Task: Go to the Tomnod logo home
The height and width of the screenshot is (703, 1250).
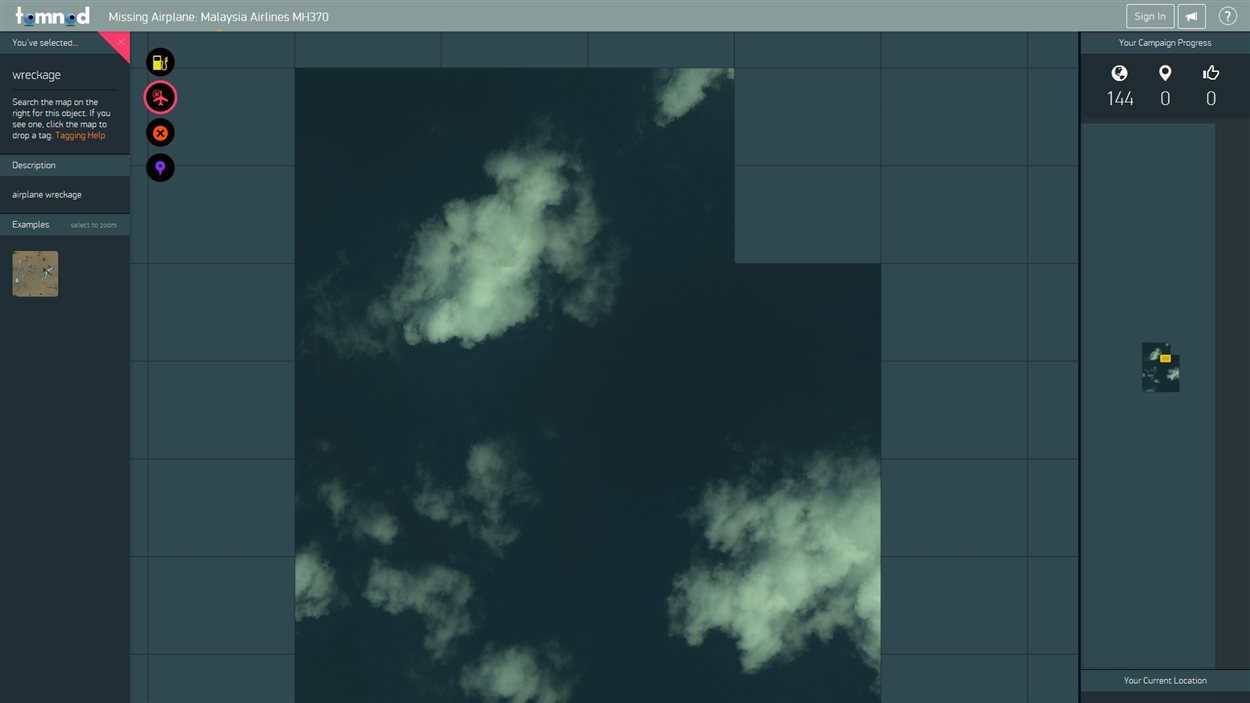Action: point(52,16)
